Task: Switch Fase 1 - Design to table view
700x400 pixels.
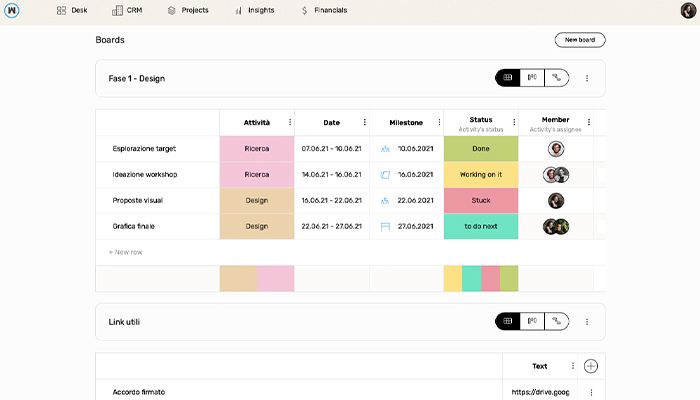Action: tap(508, 78)
